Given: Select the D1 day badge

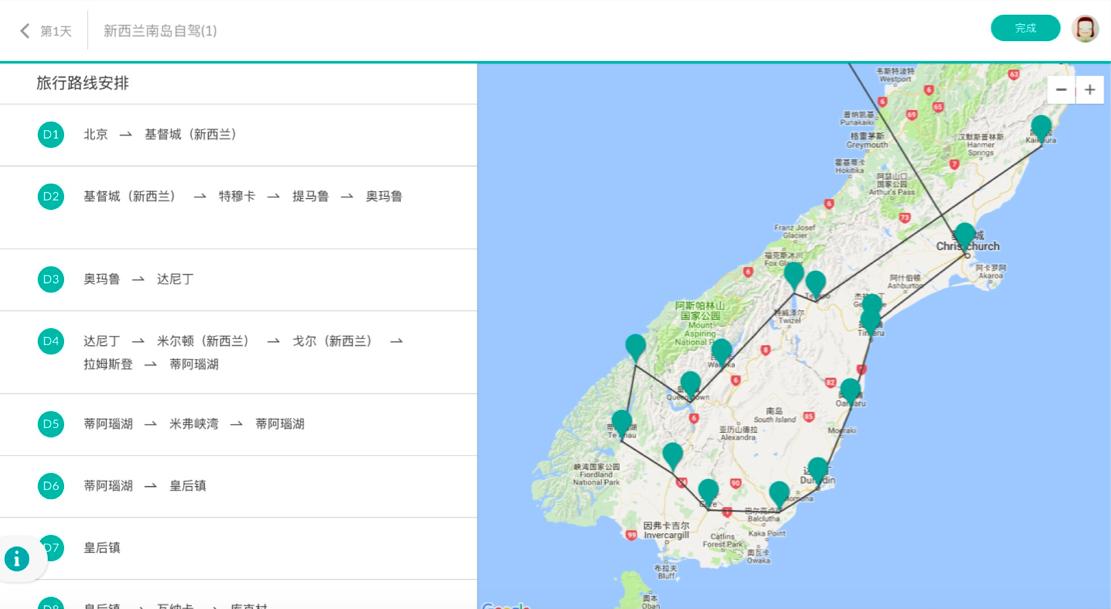Looking at the screenshot, I should tap(51, 135).
